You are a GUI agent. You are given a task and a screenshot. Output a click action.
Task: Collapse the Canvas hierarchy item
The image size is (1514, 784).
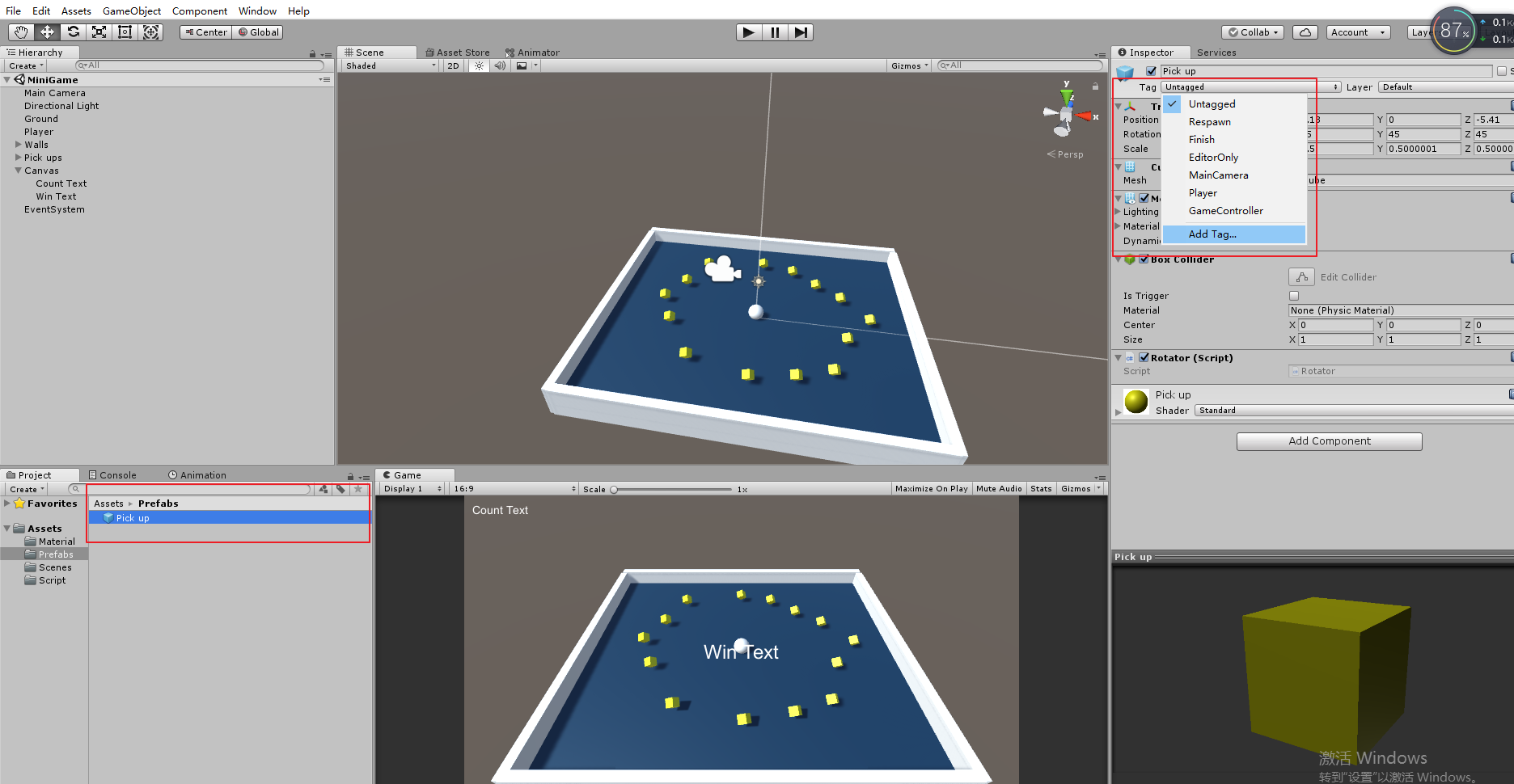18,171
